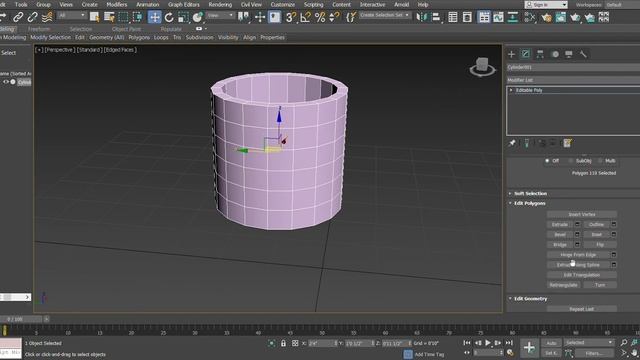Open the Rendered Frame Window
This screenshot has height=360, width=640.
[x=560, y=17]
